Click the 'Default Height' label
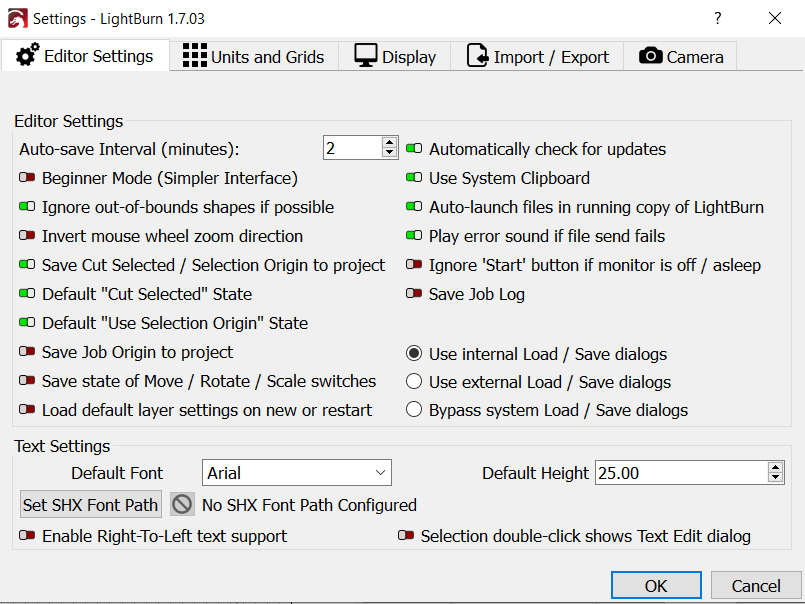805x604 pixels. 535,473
